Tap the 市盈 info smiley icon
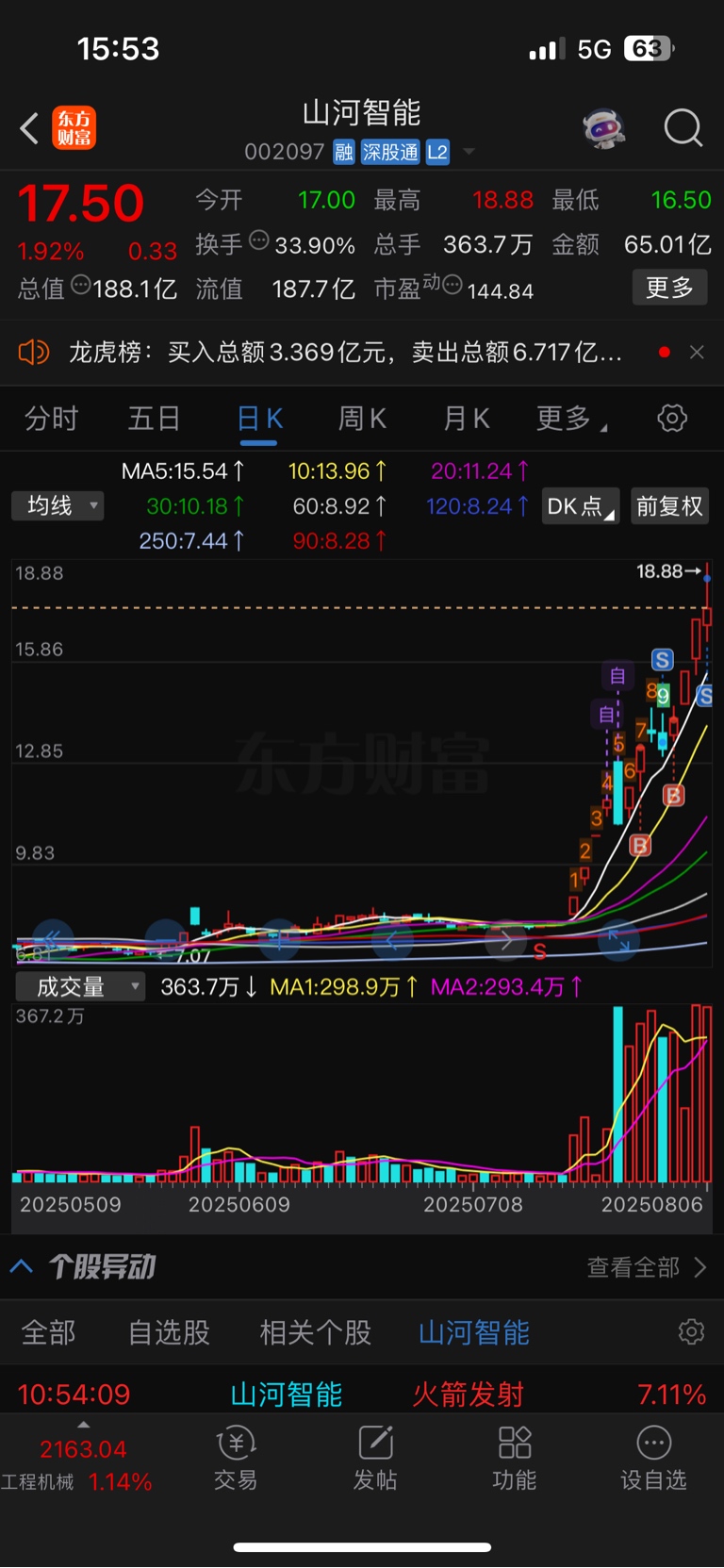The height and width of the screenshot is (1568, 724). [x=452, y=284]
